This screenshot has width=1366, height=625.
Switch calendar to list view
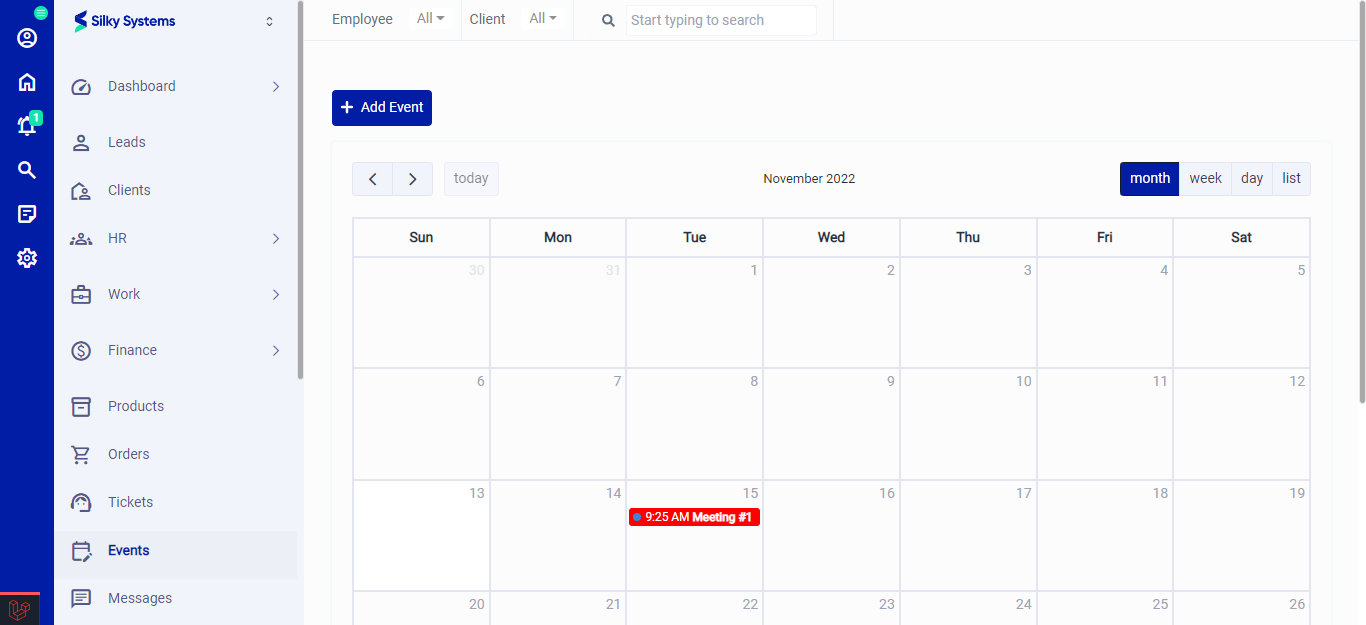pos(1291,179)
